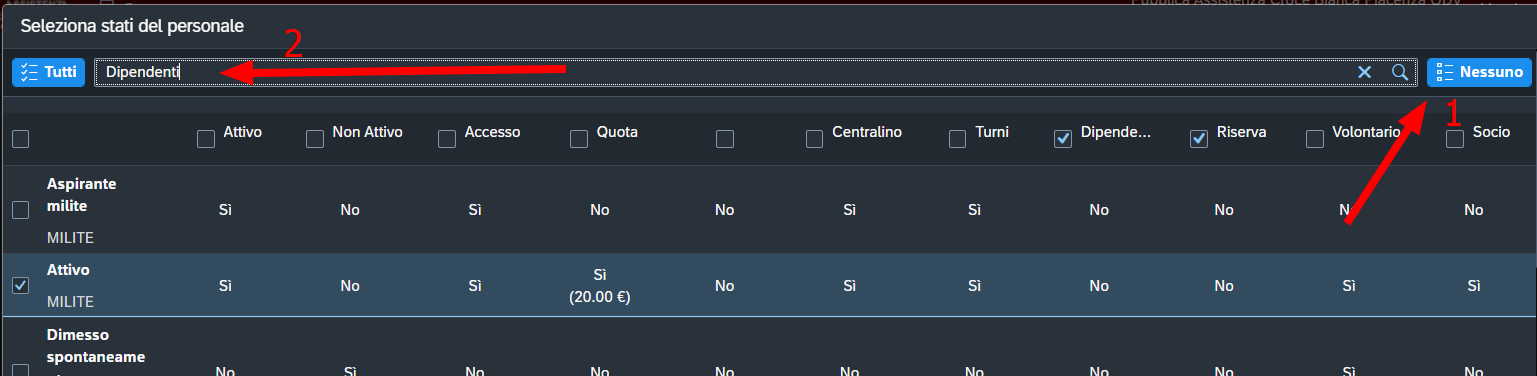The image size is (1537, 376).
Task: Click the Nessuno deselect-all button
Action: coord(1479,72)
